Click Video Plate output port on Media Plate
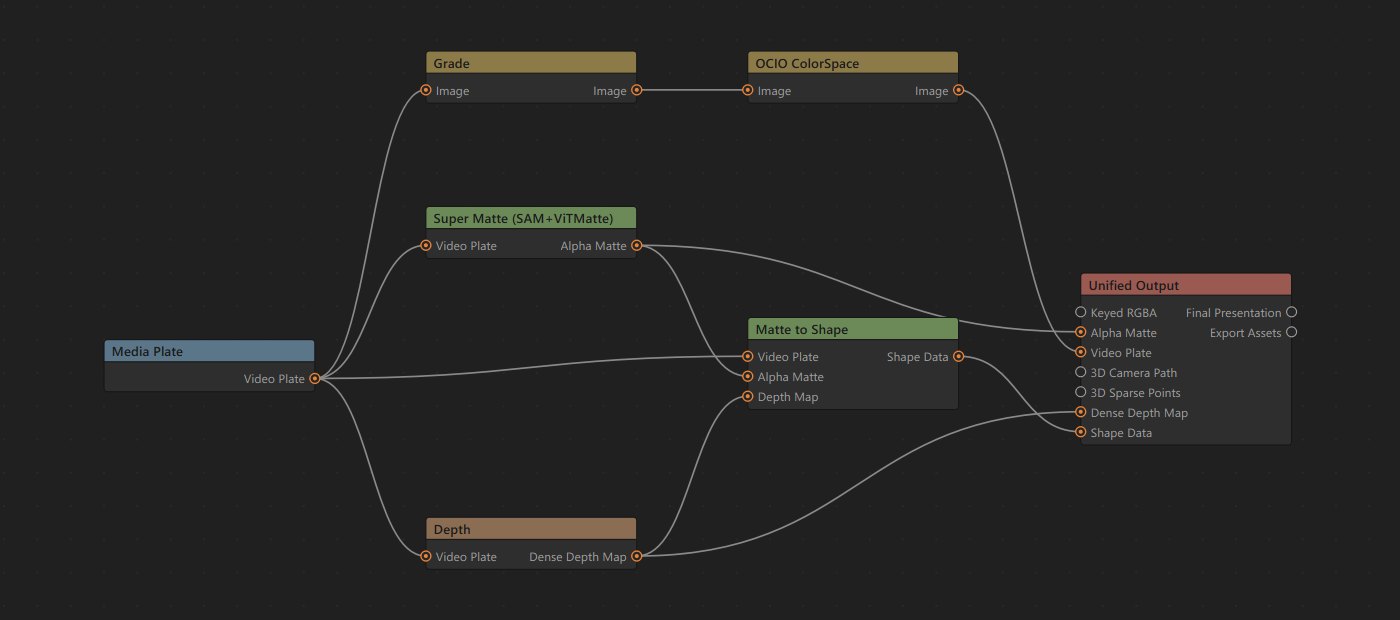 point(314,379)
